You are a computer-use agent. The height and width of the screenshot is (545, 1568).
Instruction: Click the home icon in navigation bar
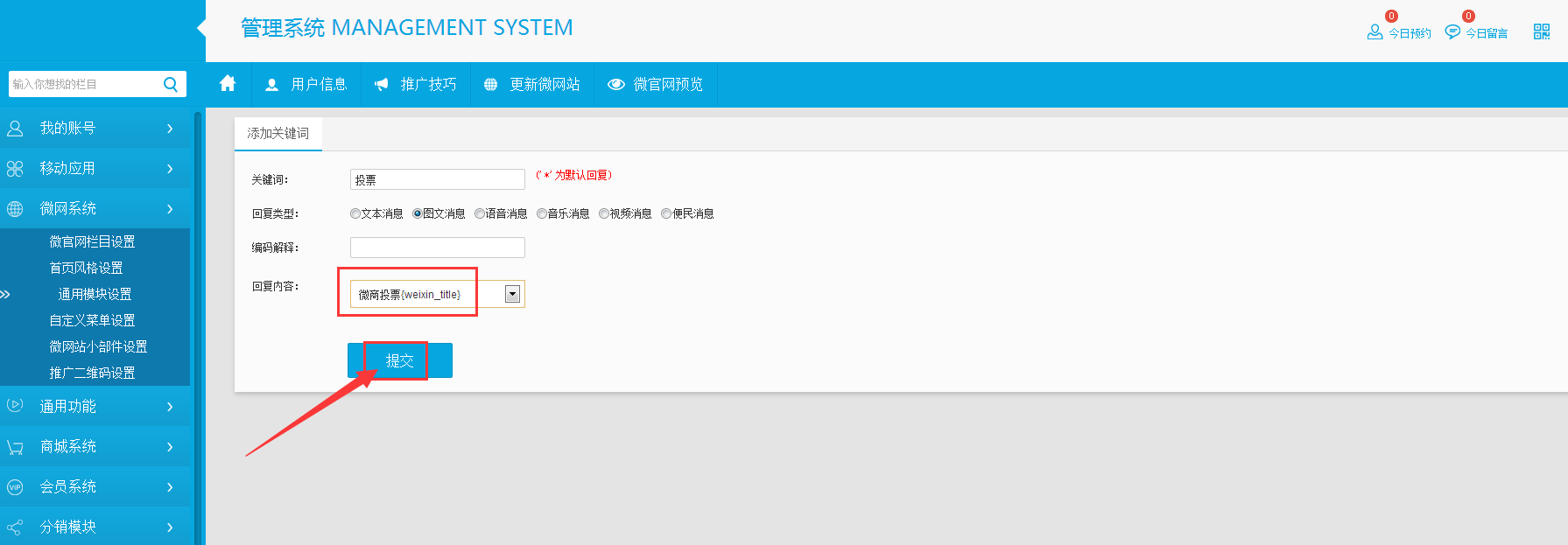228,84
